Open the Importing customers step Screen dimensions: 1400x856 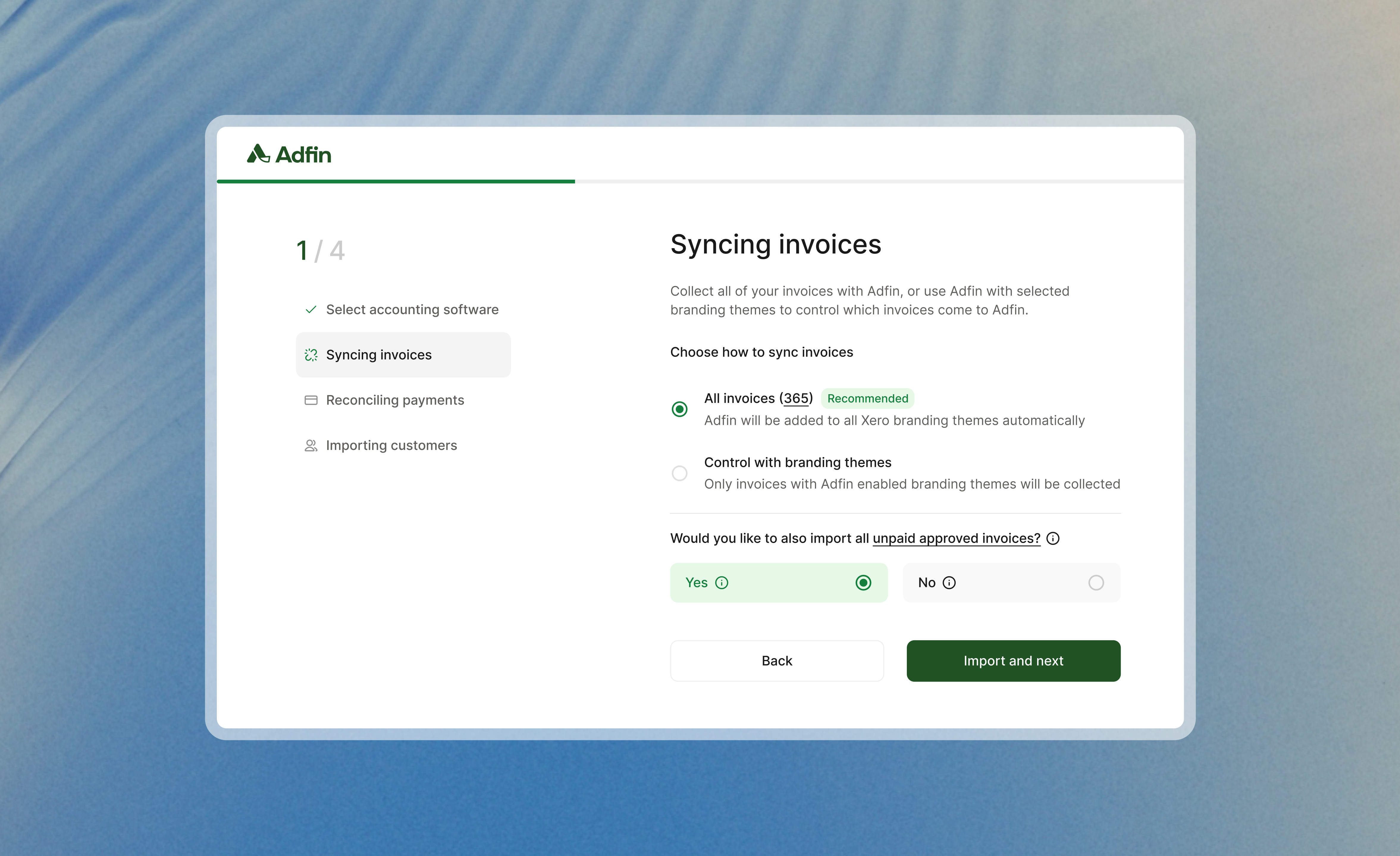click(391, 446)
